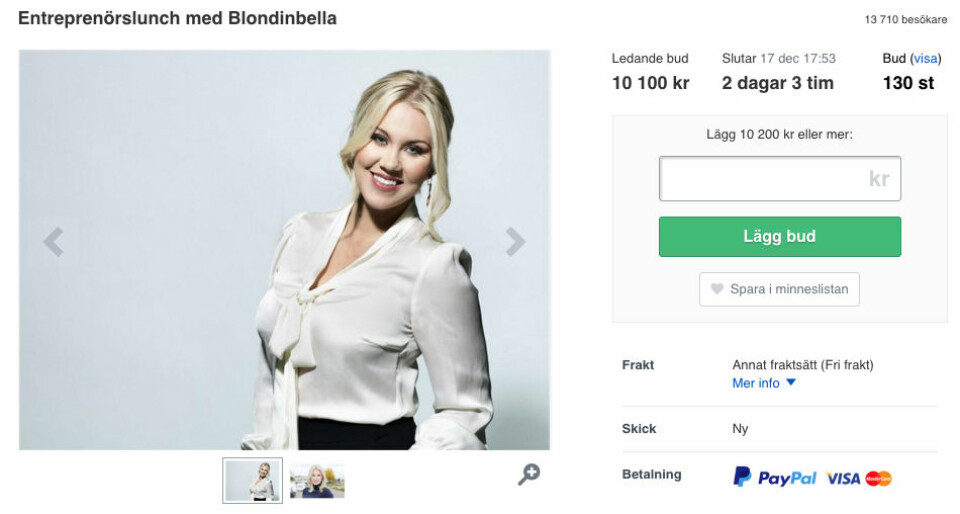Image resolution: width=960 pixels, height=514 pixels.
Task: Click the 13 710 besökare visitor count
Action: [x=905, y=20]
